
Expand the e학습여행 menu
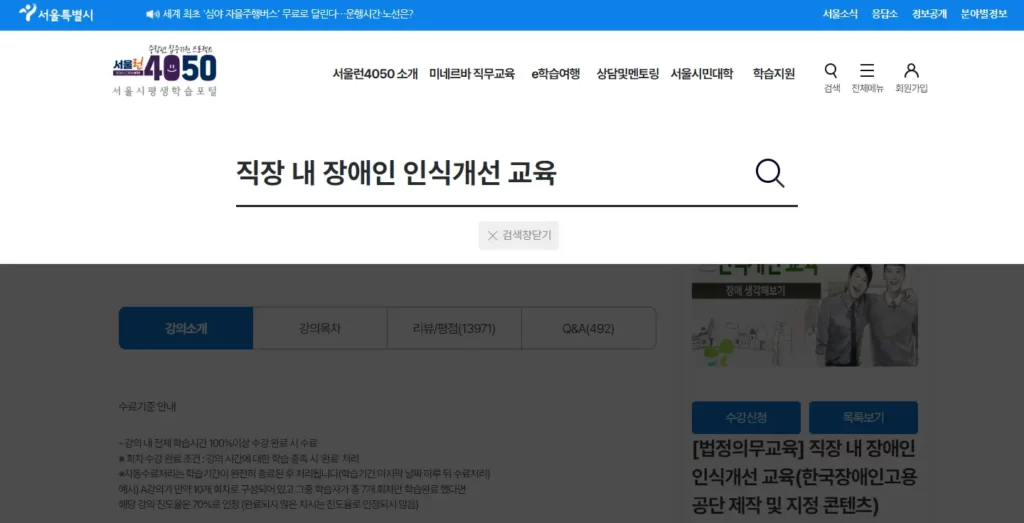tap(555, 74)
